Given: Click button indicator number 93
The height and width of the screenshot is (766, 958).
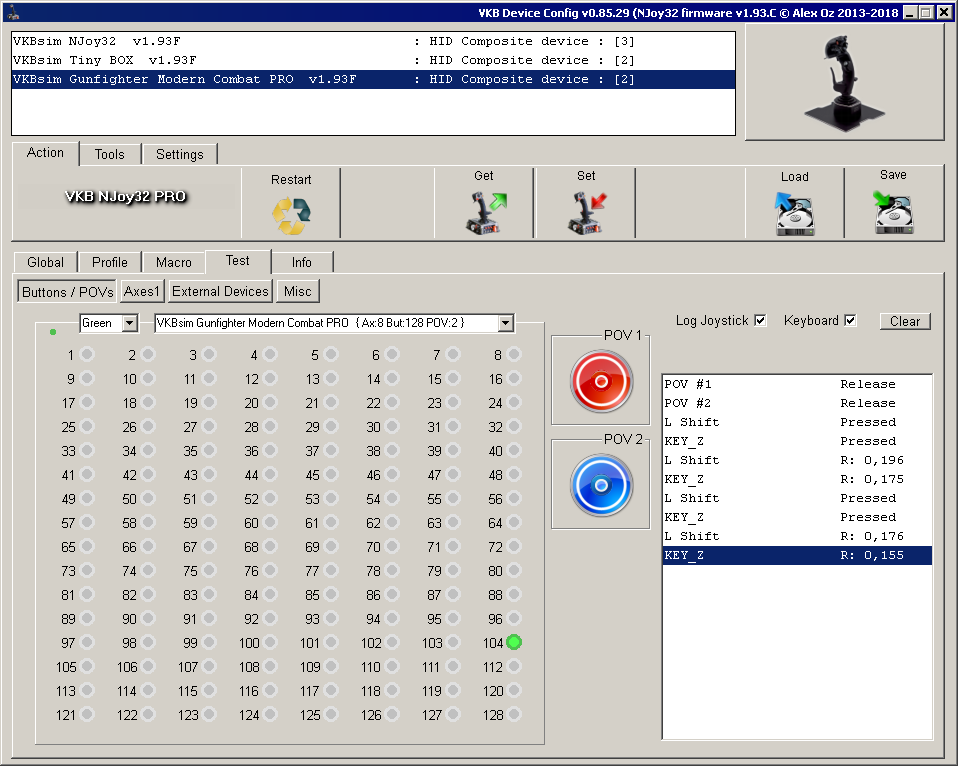Looking at the screenshot, I should pyautogui.click(x=331, y=618).
